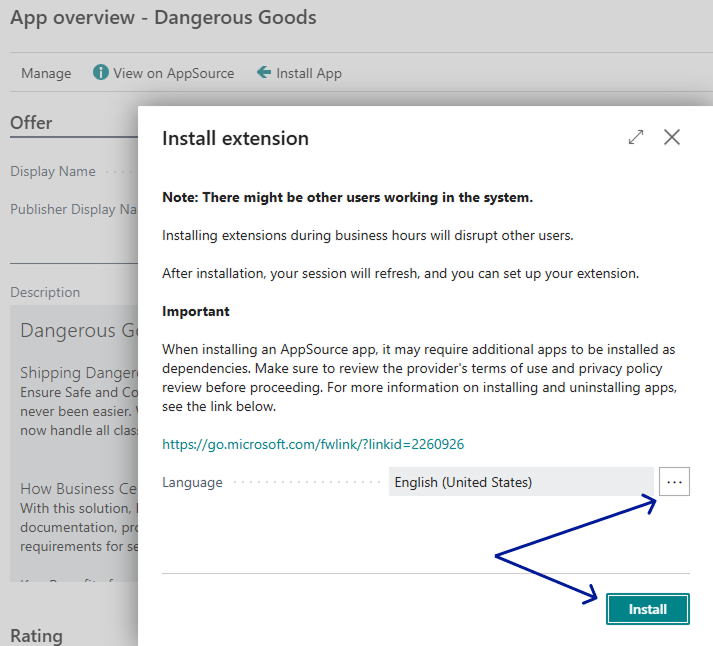Click the arrow icon beside Install App

[264, 73]
